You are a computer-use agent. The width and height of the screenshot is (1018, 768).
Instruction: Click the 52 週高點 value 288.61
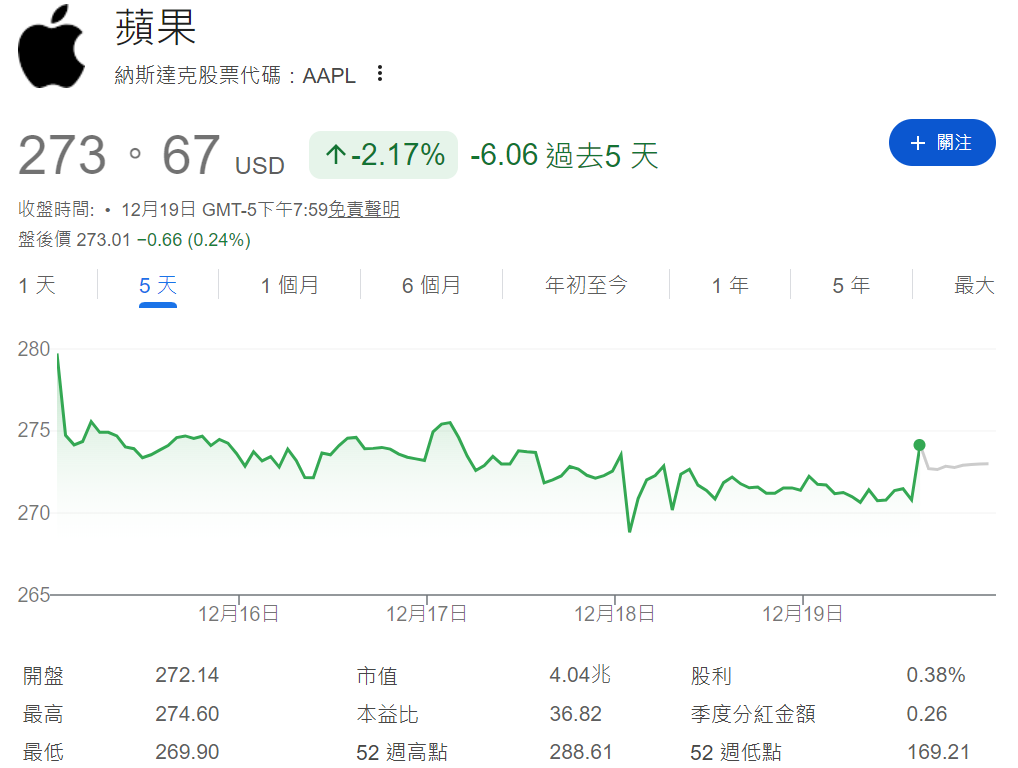tap(580, 751)
